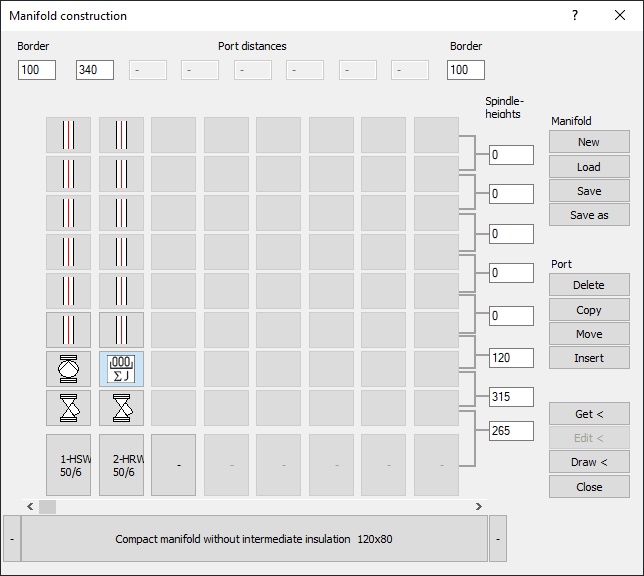The height and width of the screenshot is (576, 644).
Task: Click the Draw < button
Action: point(589,462)
